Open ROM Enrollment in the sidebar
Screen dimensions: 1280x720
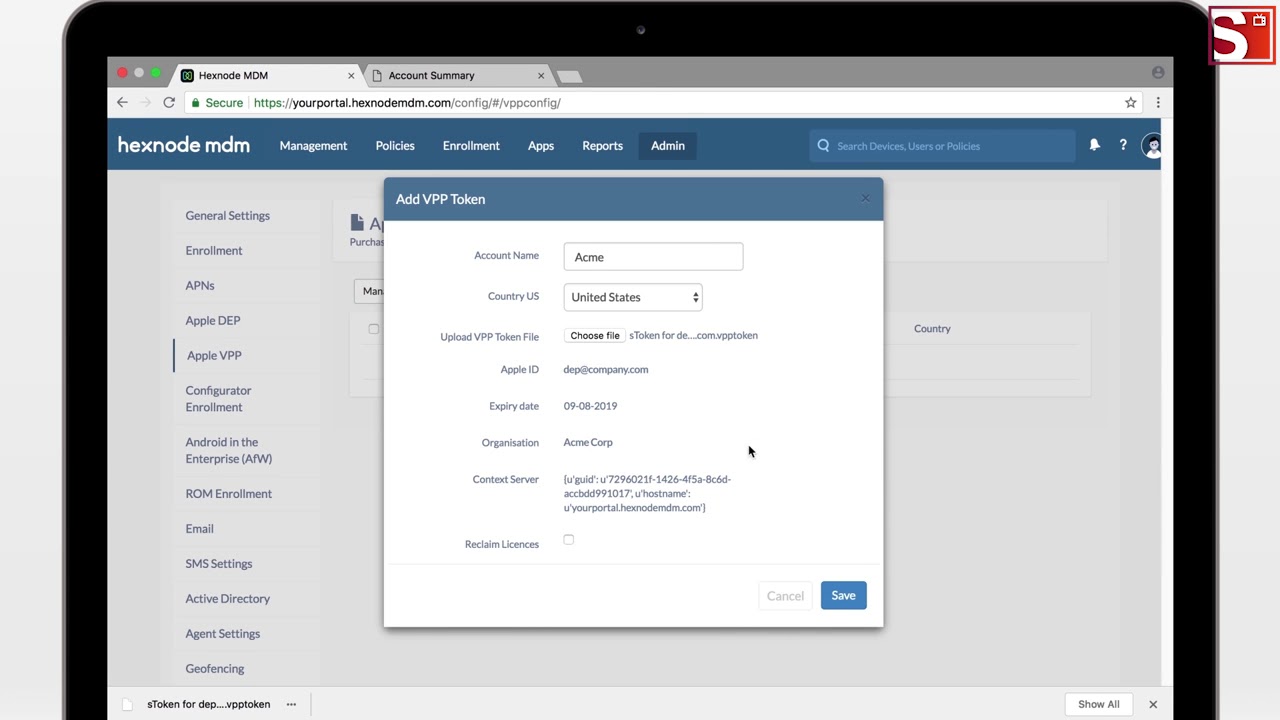pos(228,493)
